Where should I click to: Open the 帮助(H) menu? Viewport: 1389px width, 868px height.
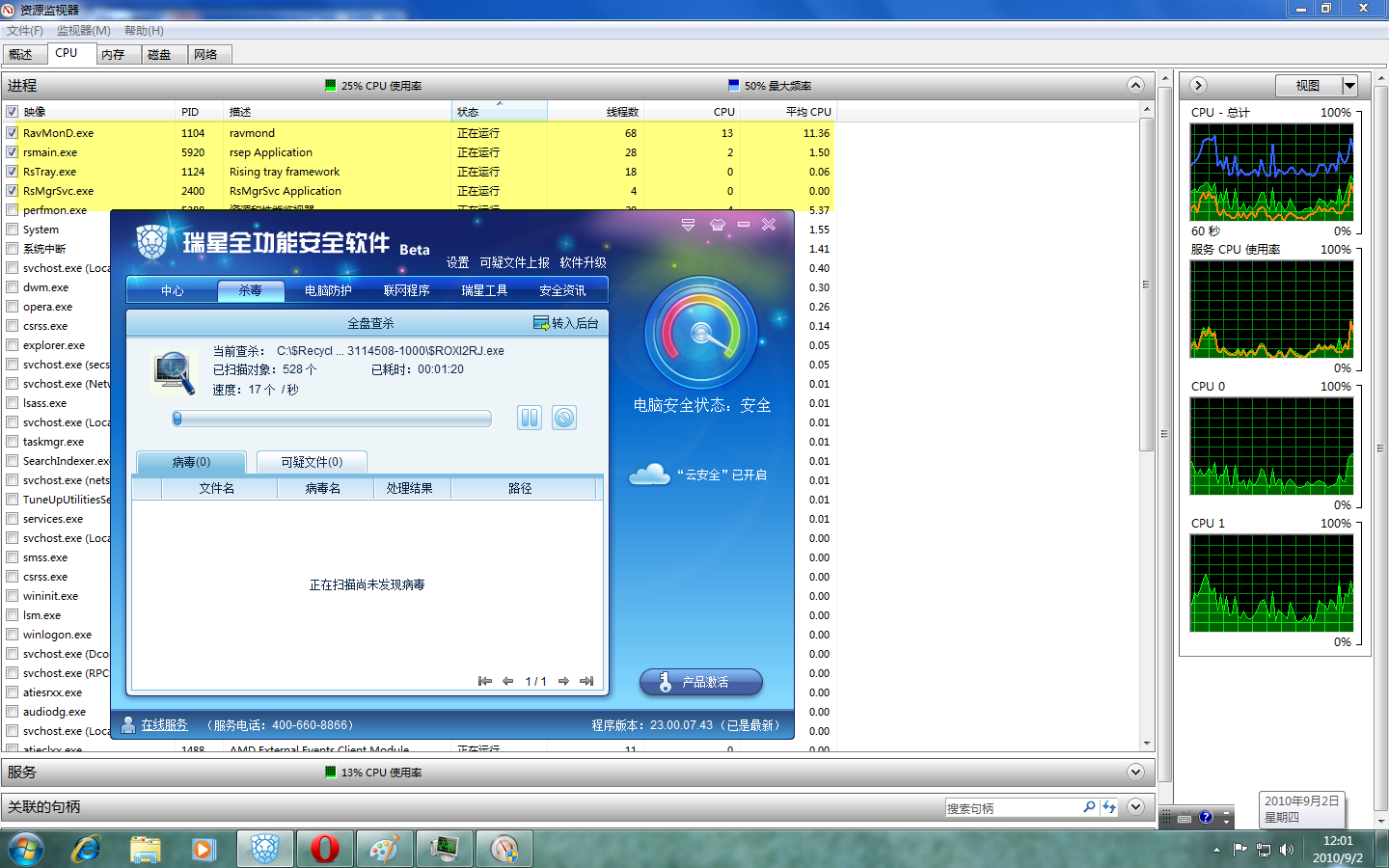click(144, 31)
